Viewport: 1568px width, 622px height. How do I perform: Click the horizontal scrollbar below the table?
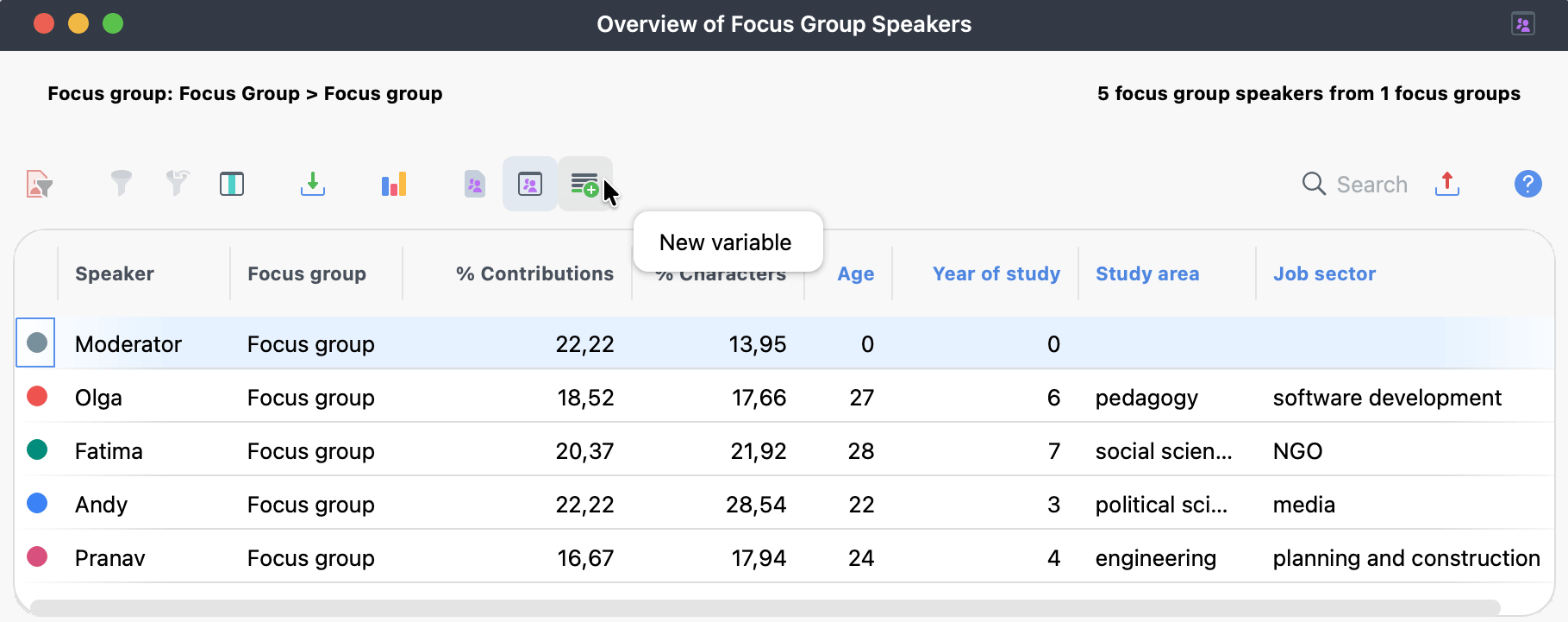click(x=765, y=607)
